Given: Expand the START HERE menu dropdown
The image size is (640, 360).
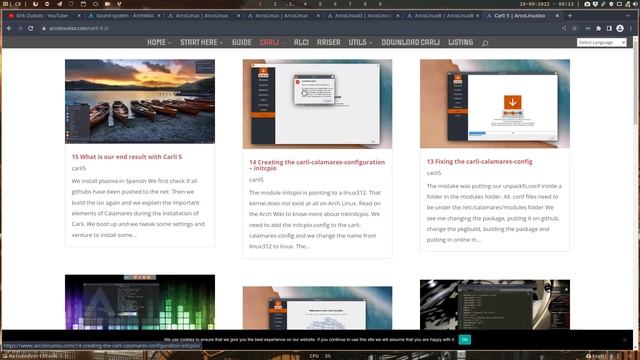Looking at the screenshot, I should point(201,42).
